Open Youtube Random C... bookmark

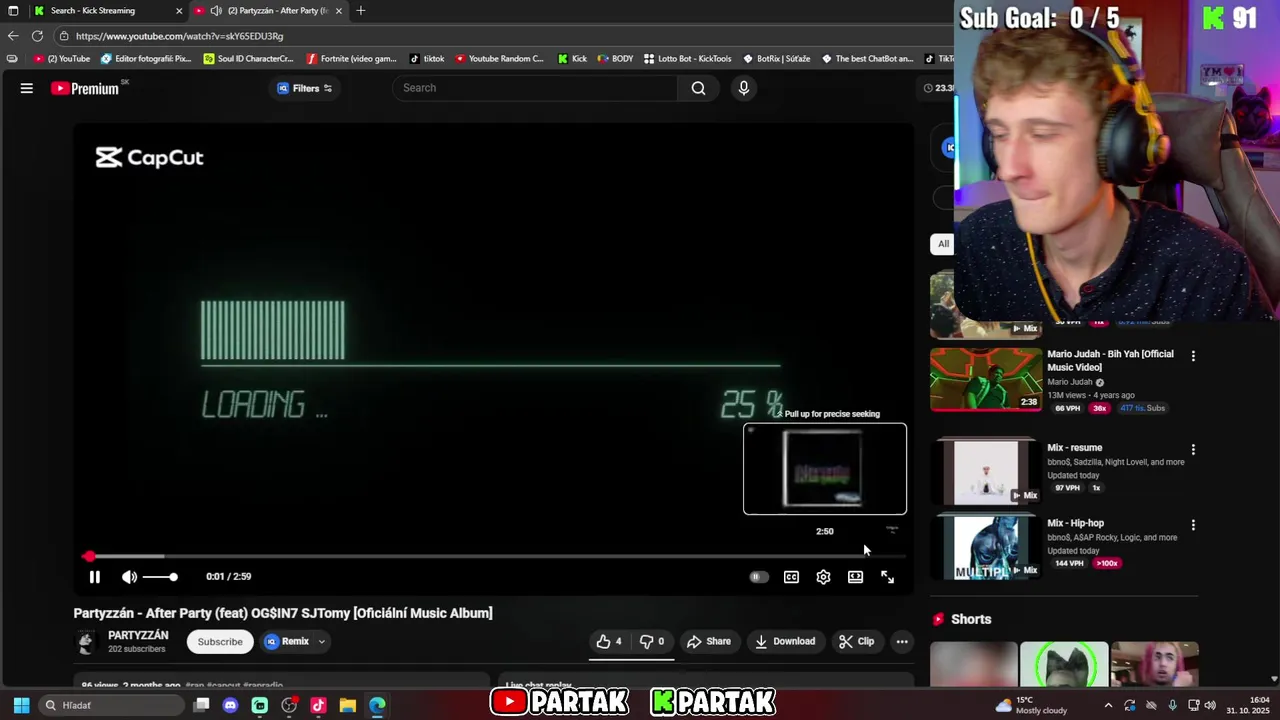pyautogui.click(x=498, y=59)
